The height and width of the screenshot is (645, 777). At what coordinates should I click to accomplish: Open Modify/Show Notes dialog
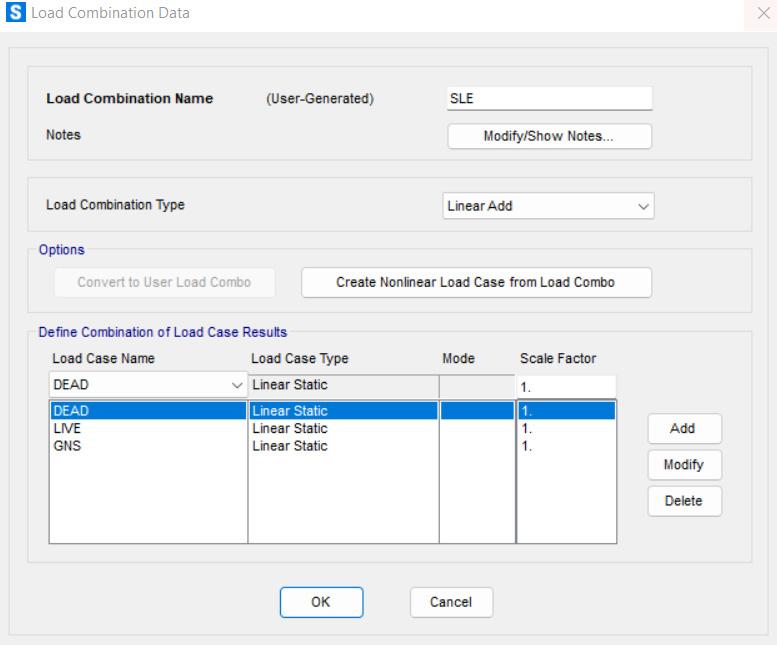point(549,136)
